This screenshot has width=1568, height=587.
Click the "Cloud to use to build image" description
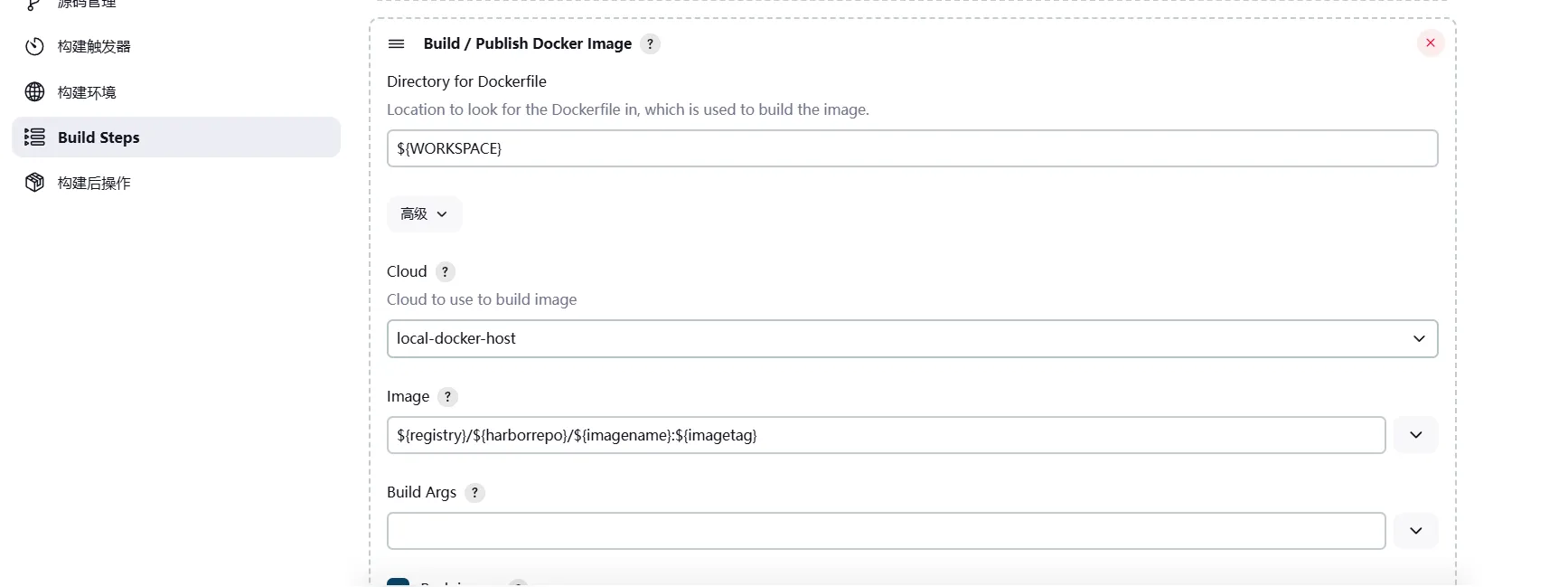coord(482,299)
